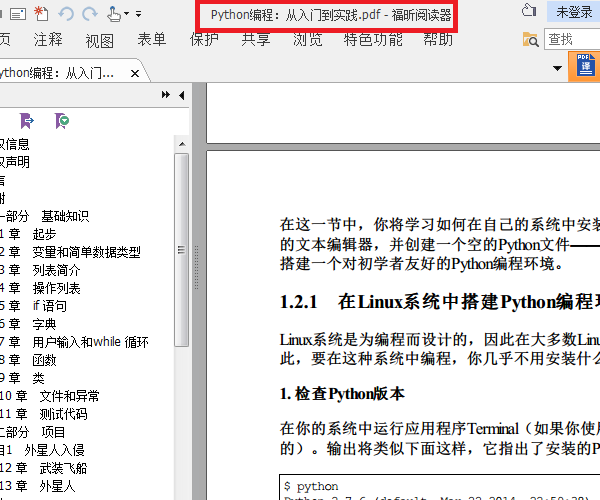The image size is (600, 500).
Task: Select the hand touch mode tool icon
Action: point(113,14)
